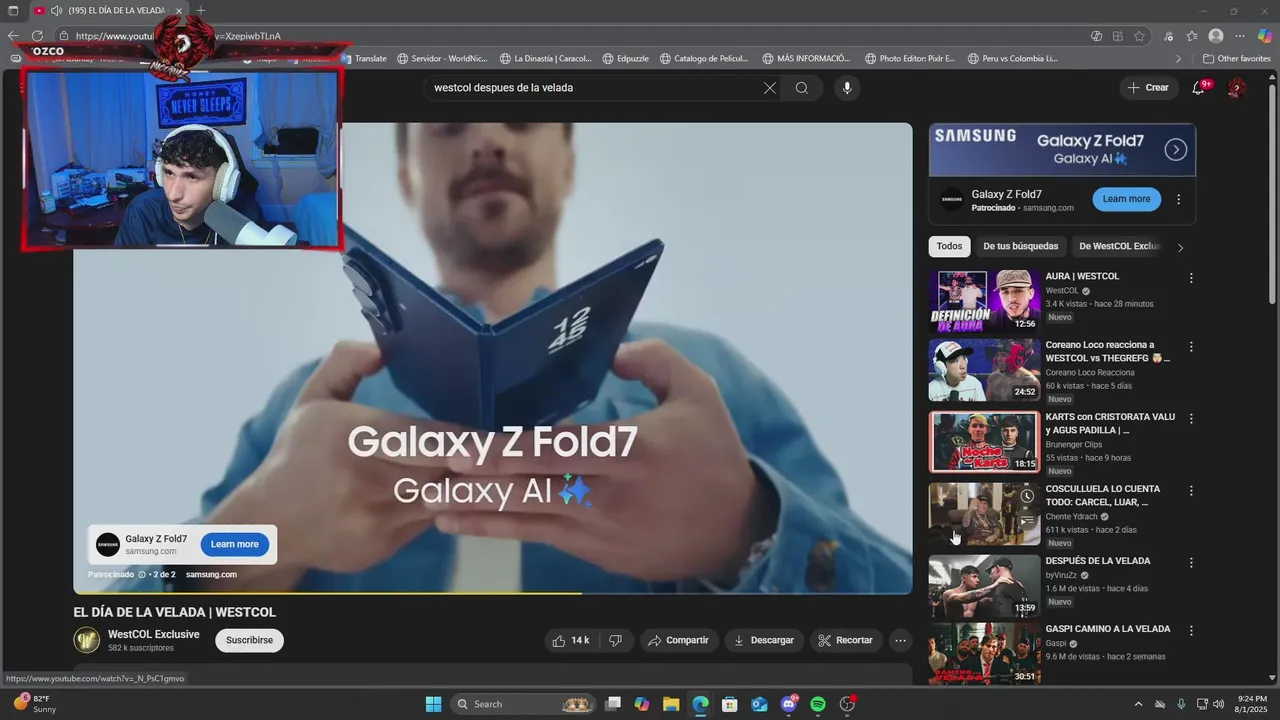Viewport: 1280px width, 720px height.
Task: Select the De WestCOL Exclusive filter chip
Action: [1119, 246]
